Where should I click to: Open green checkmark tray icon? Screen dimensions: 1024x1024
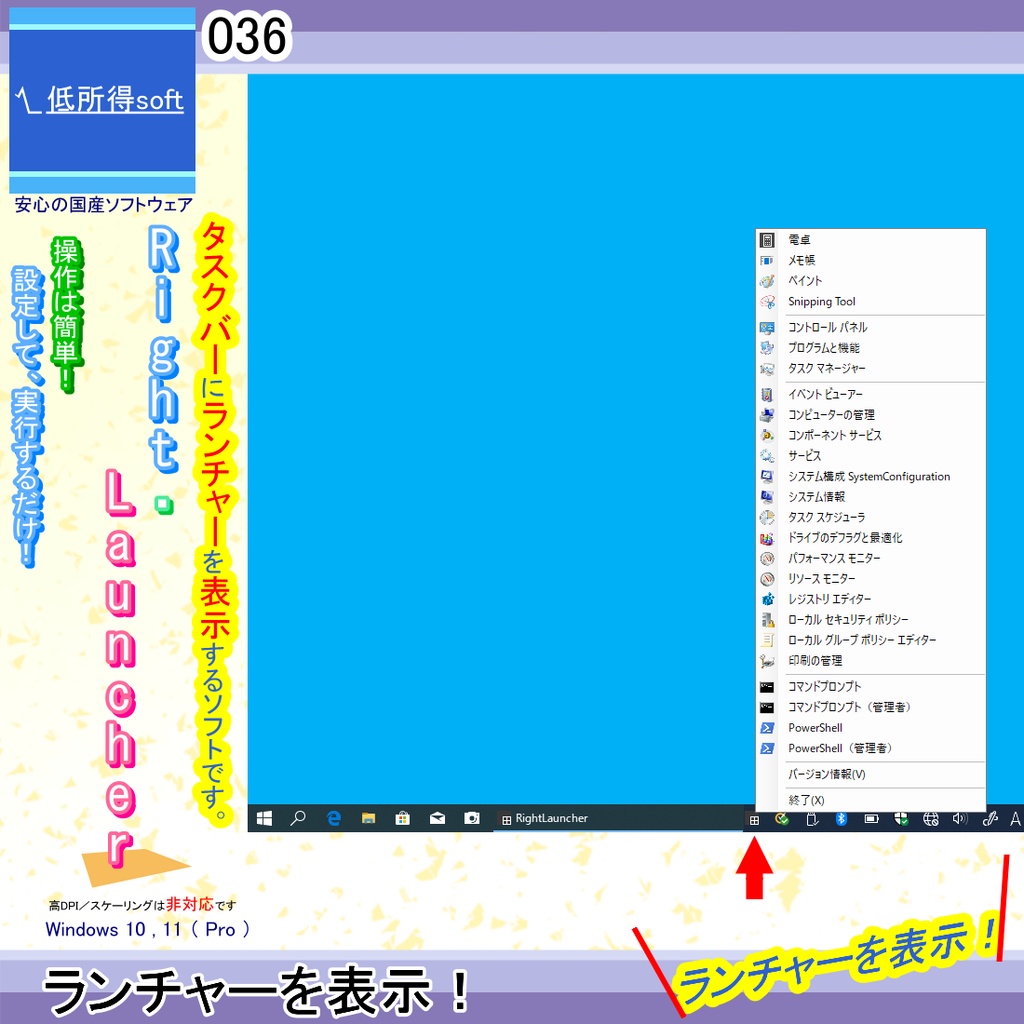coord(782,819)
